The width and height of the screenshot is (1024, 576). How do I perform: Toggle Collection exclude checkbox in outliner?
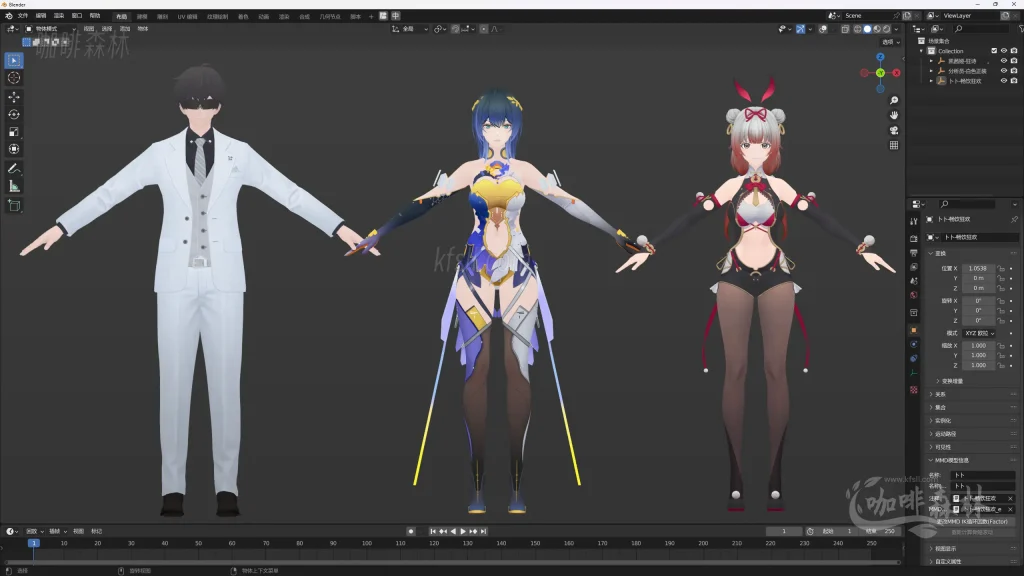[994, 51]
